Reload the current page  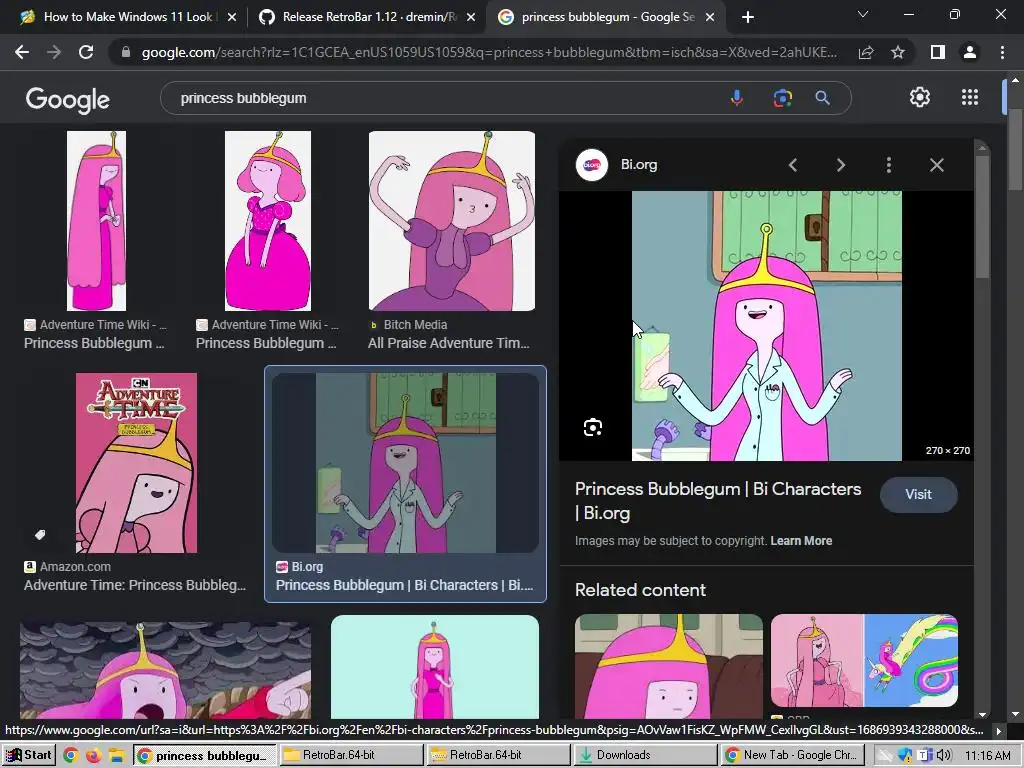pos(86,52)
